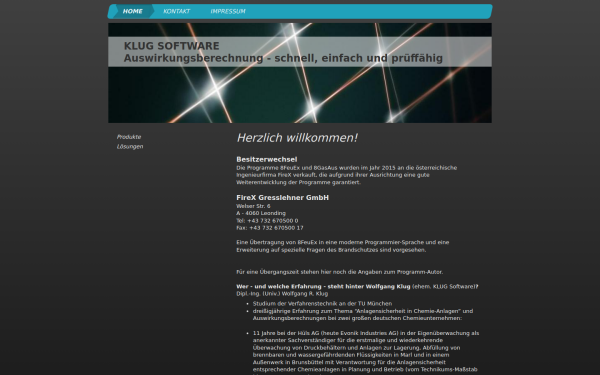Click the bullet starting '11 Jahre bei der Hüls AG'

pos(366,351)
